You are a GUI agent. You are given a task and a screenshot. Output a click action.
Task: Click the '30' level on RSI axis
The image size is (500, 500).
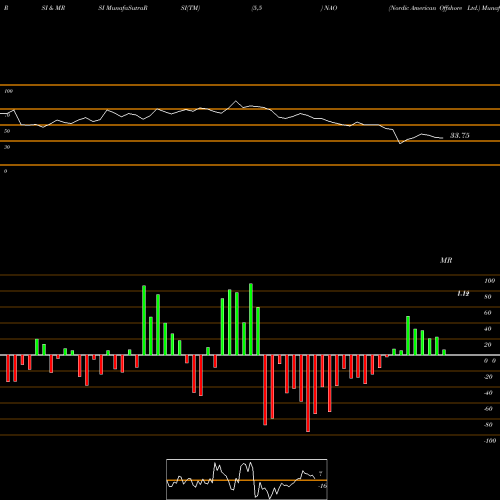(7, 147)
